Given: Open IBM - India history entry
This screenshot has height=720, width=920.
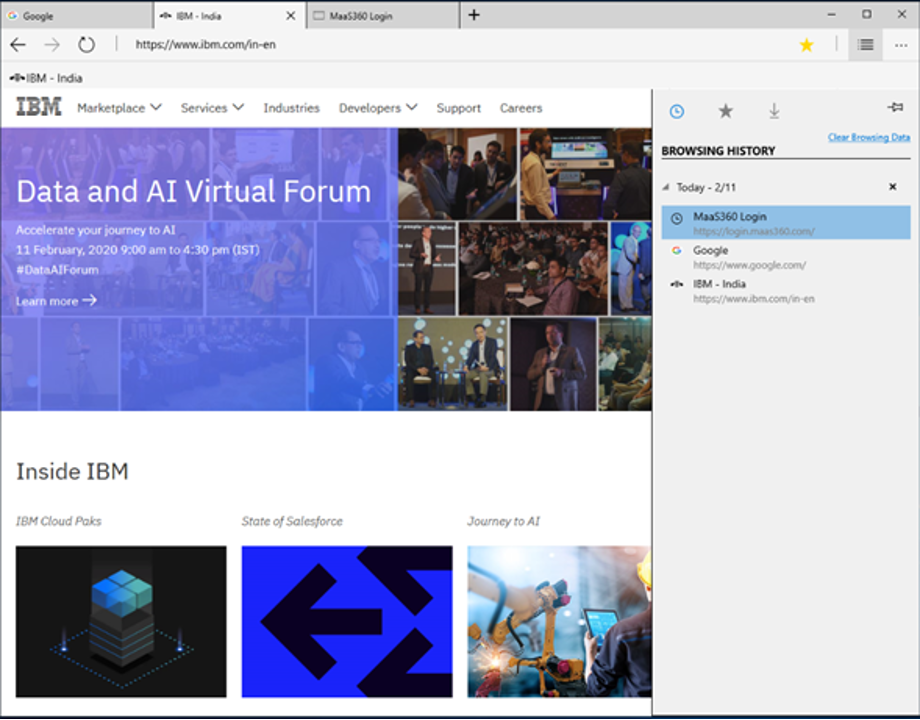Looking at the screenshot, I should click(786, 290).
